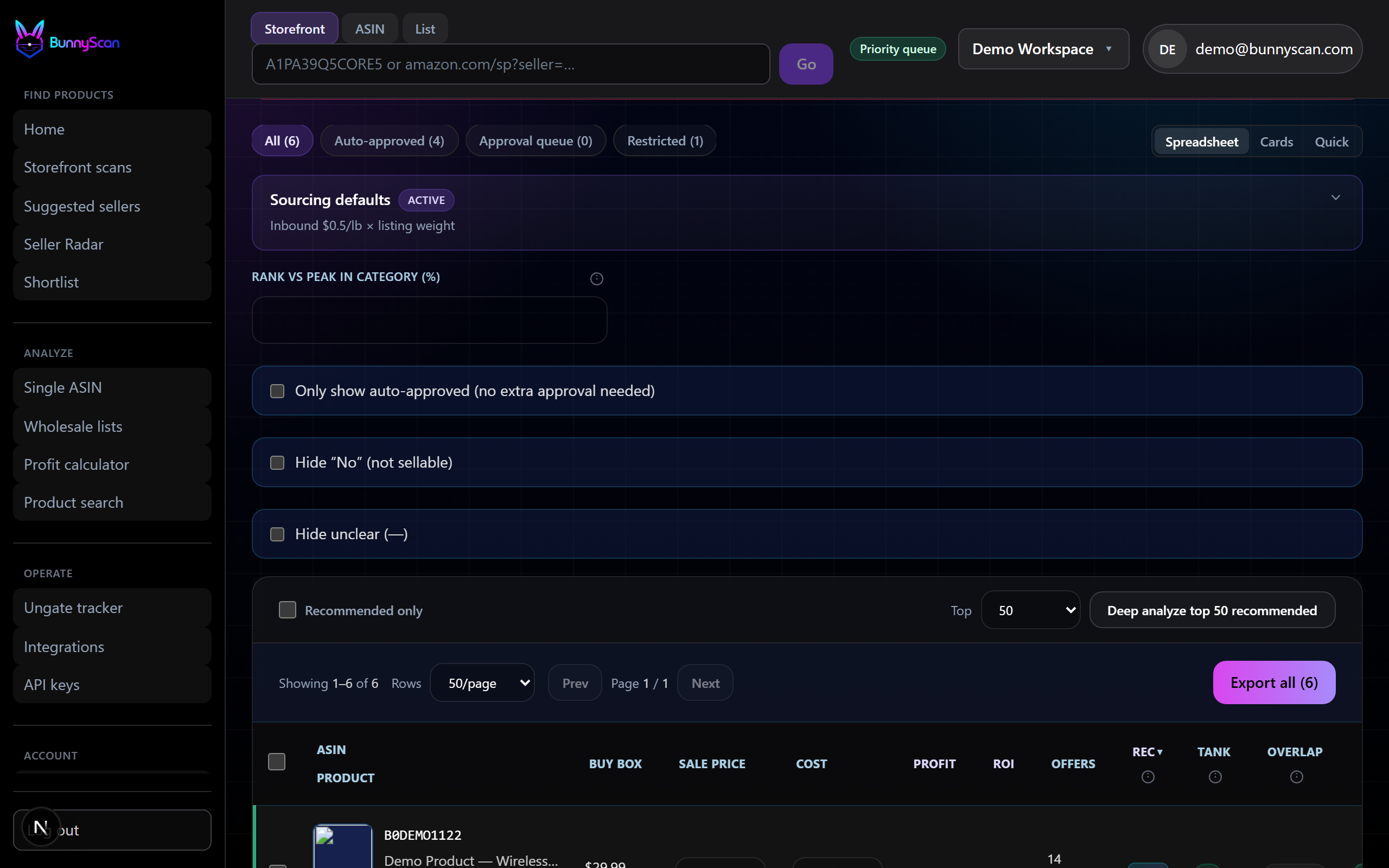Sort by the REC column header

click(x=1148, y=751)
